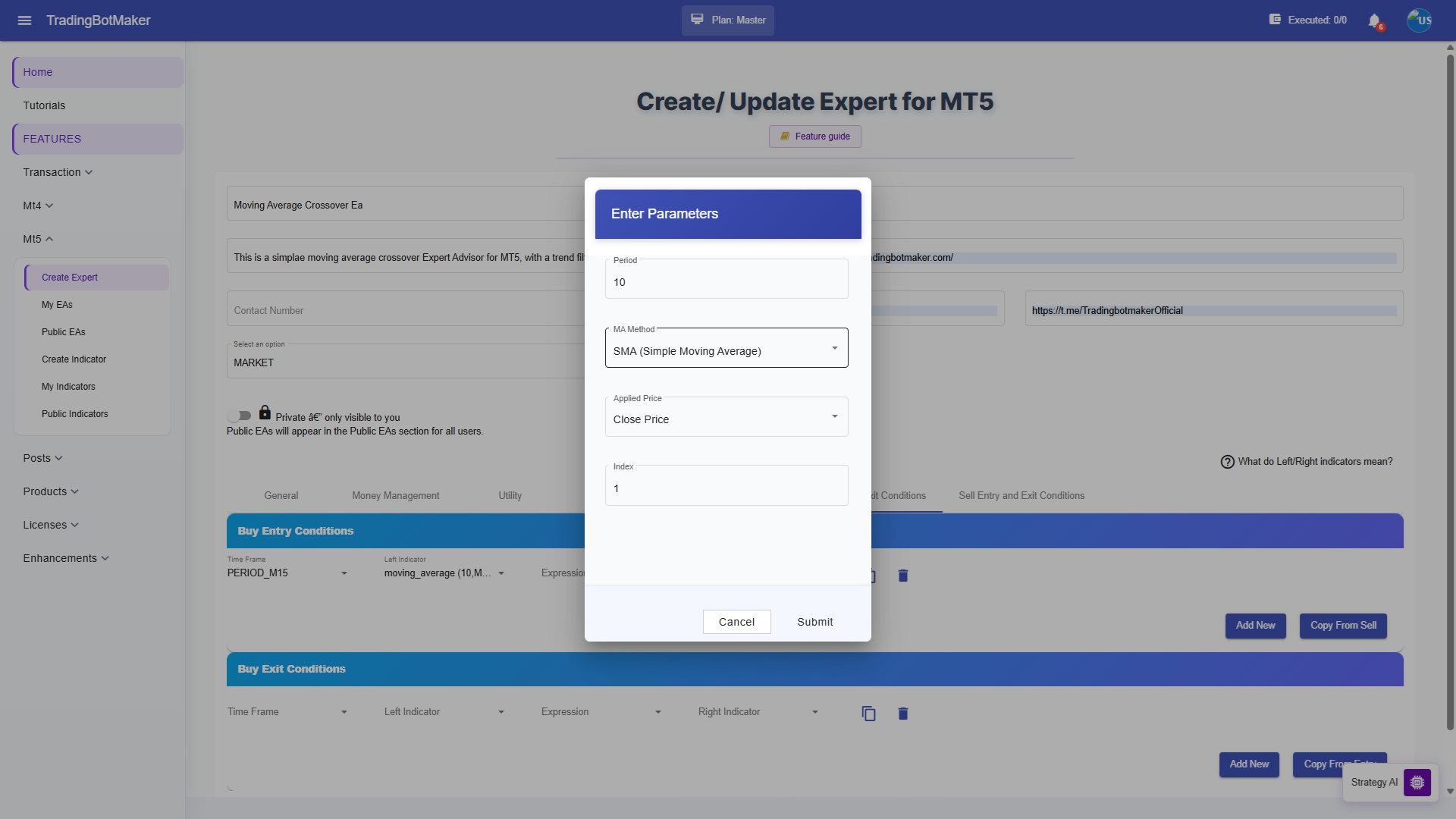Switch to the Money Management tab

[395, 496]
